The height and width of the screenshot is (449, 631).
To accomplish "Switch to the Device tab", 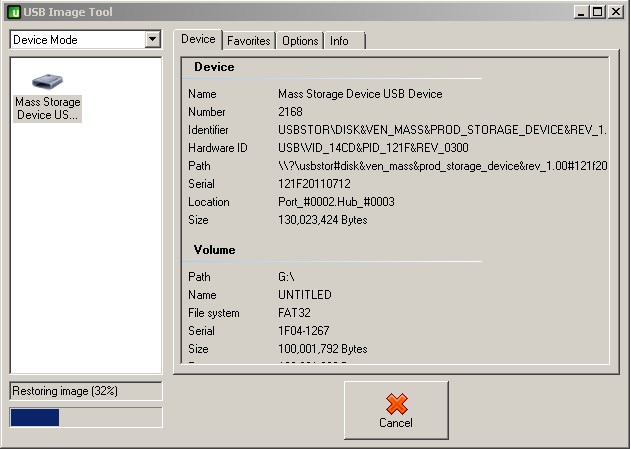I will click(x=198, y=39).
